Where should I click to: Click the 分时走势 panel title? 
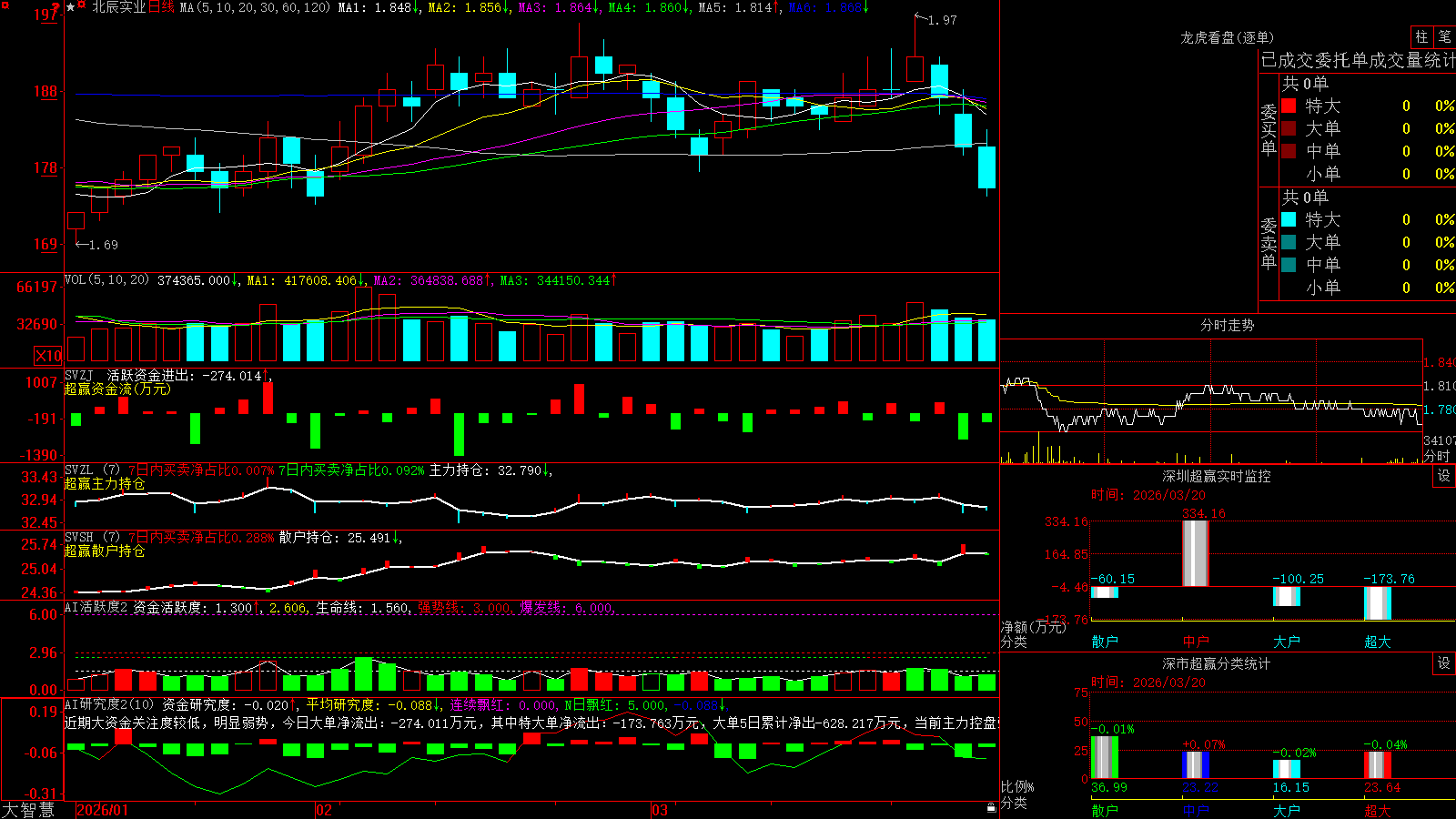1227,325
